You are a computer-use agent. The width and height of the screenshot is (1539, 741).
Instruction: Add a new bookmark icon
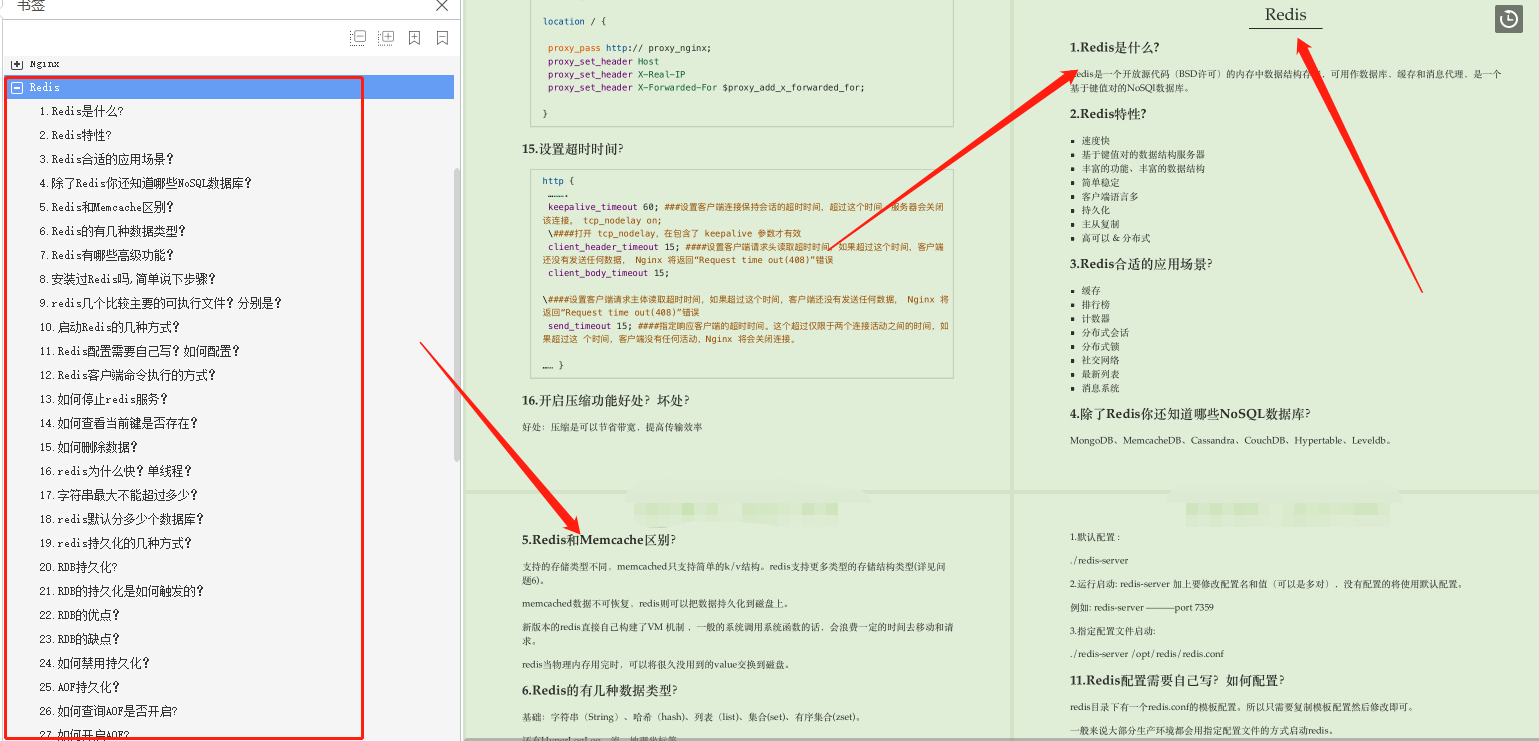[x=414, y=38]
